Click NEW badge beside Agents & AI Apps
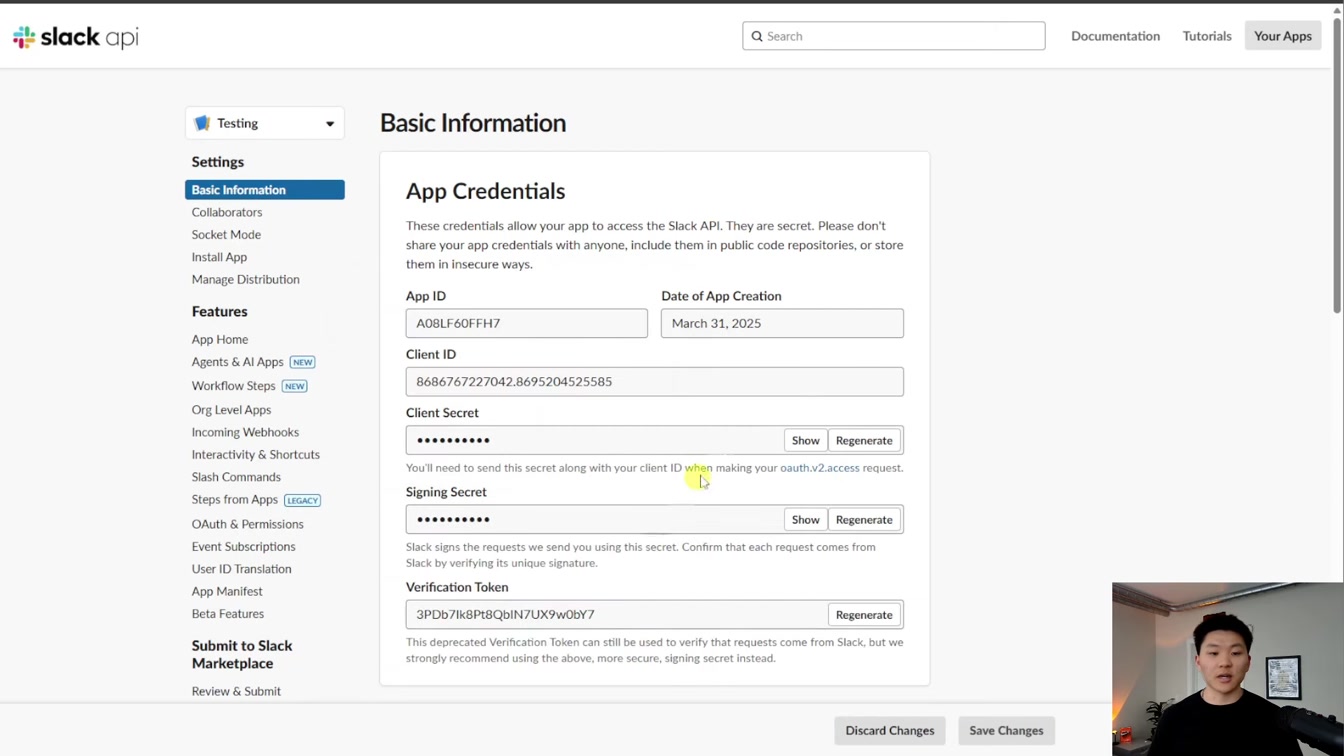The image size is (1344, 756). (x=302, y=362)
